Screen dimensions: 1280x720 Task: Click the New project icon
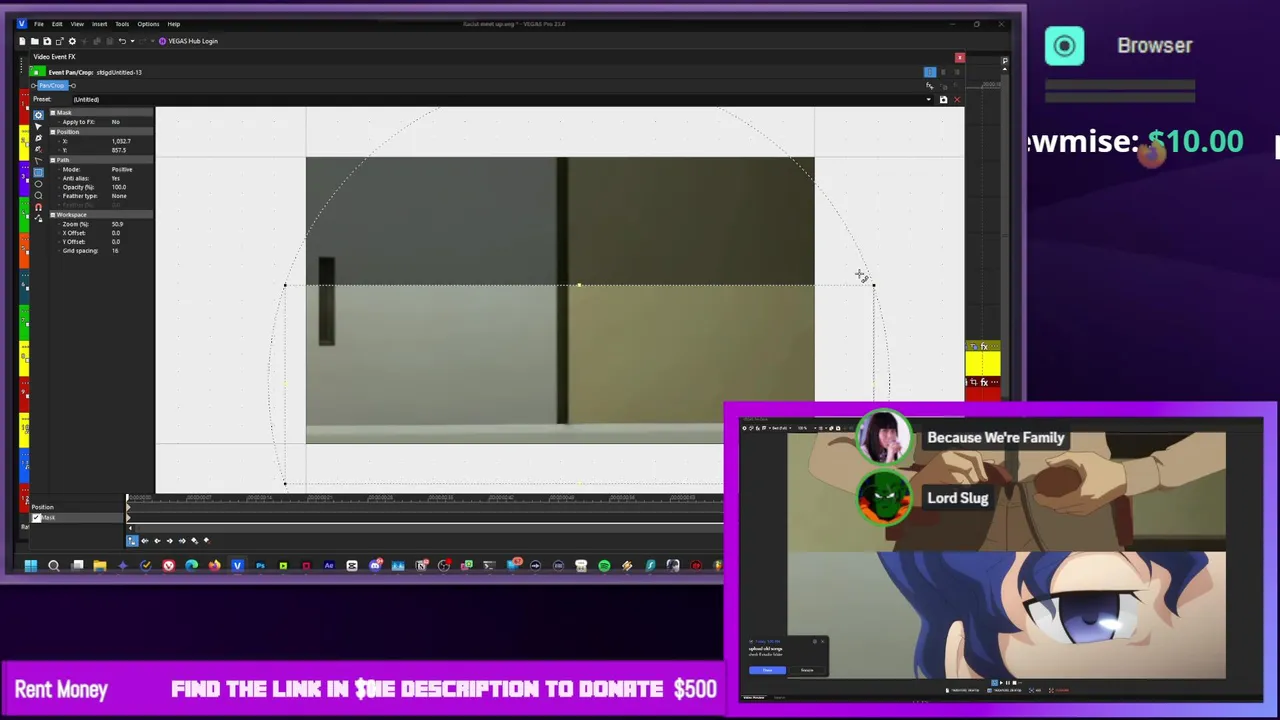[22, 41]
